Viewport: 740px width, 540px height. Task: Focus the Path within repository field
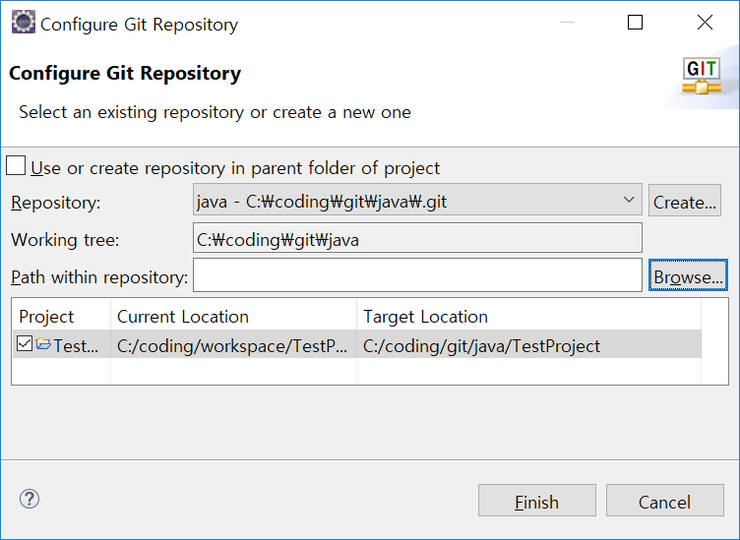point(417,276)
